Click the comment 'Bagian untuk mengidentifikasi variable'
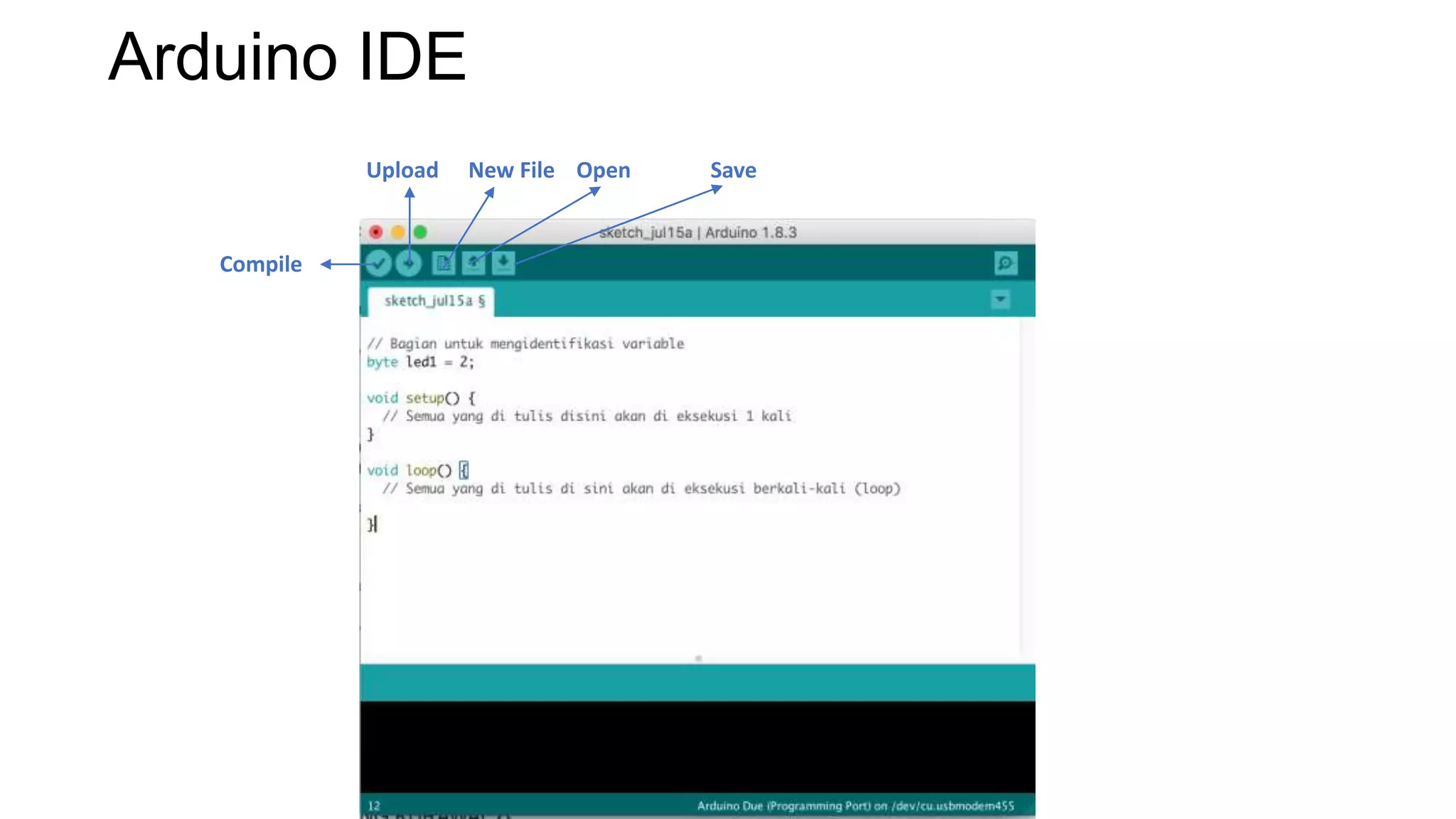Image resolution: width=1456 pixels, height=819 pixels. (525, 344)
